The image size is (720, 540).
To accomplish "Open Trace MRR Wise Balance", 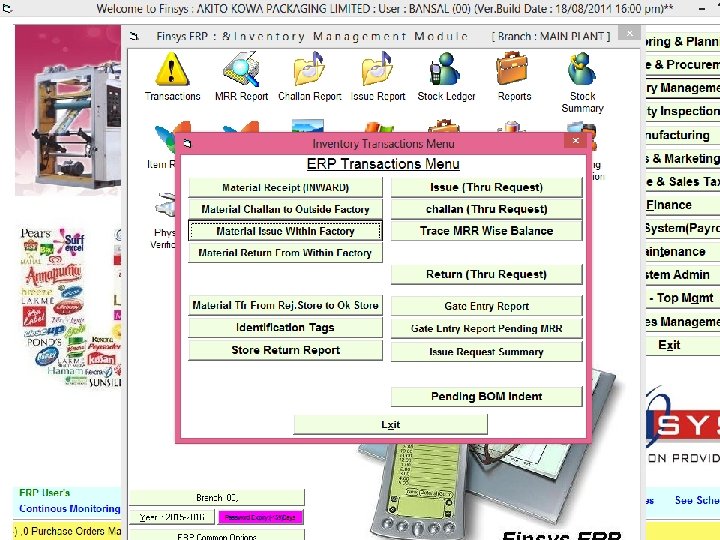I will [x=486, y=231].
